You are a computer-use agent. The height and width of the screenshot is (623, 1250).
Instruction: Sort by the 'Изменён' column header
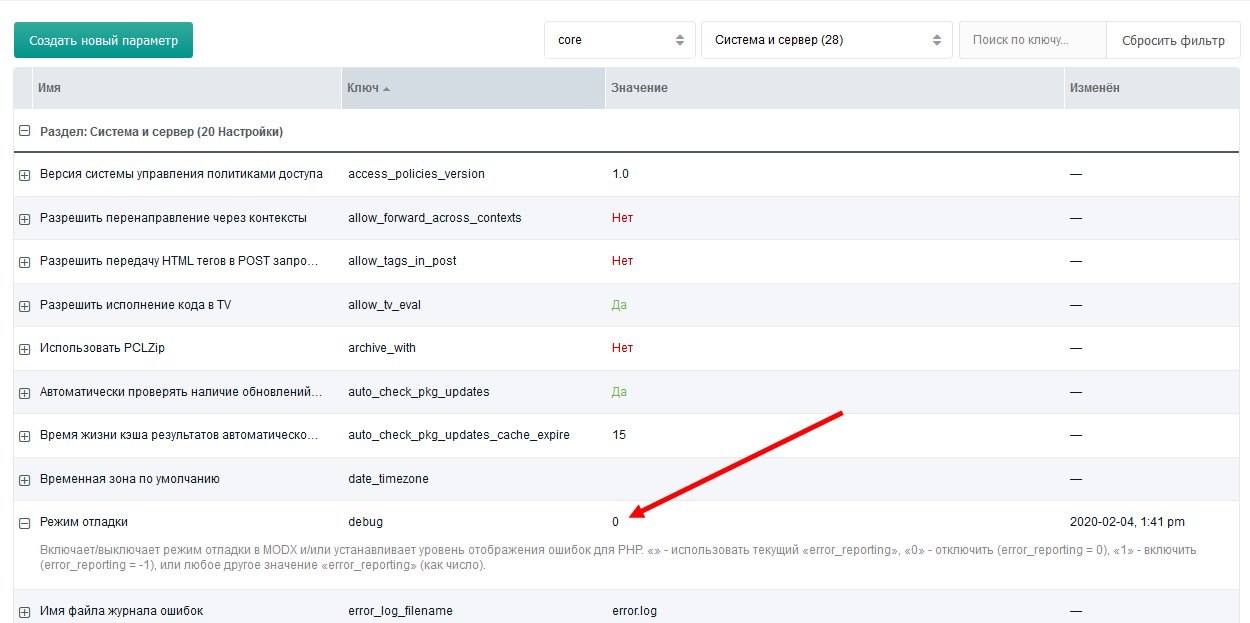point(1151,88)
